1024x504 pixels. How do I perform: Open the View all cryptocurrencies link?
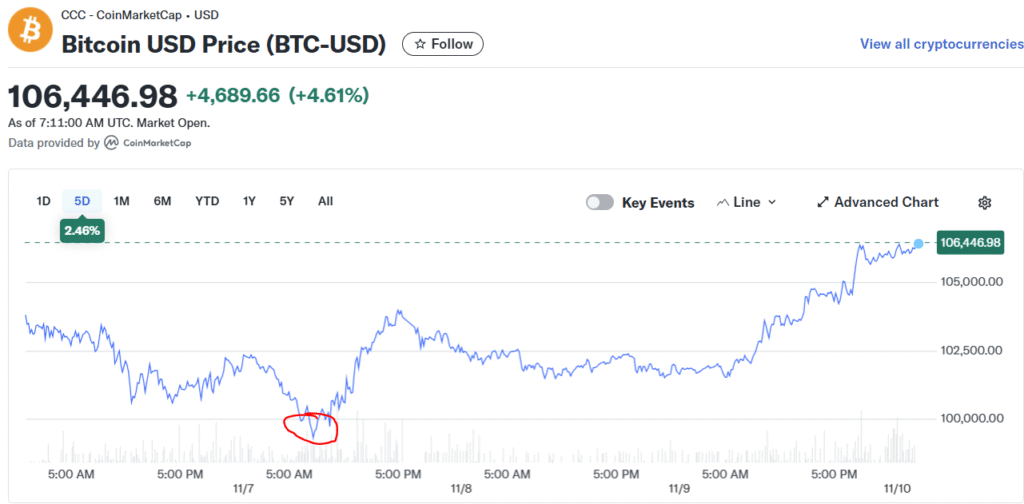tap(941, 44)
